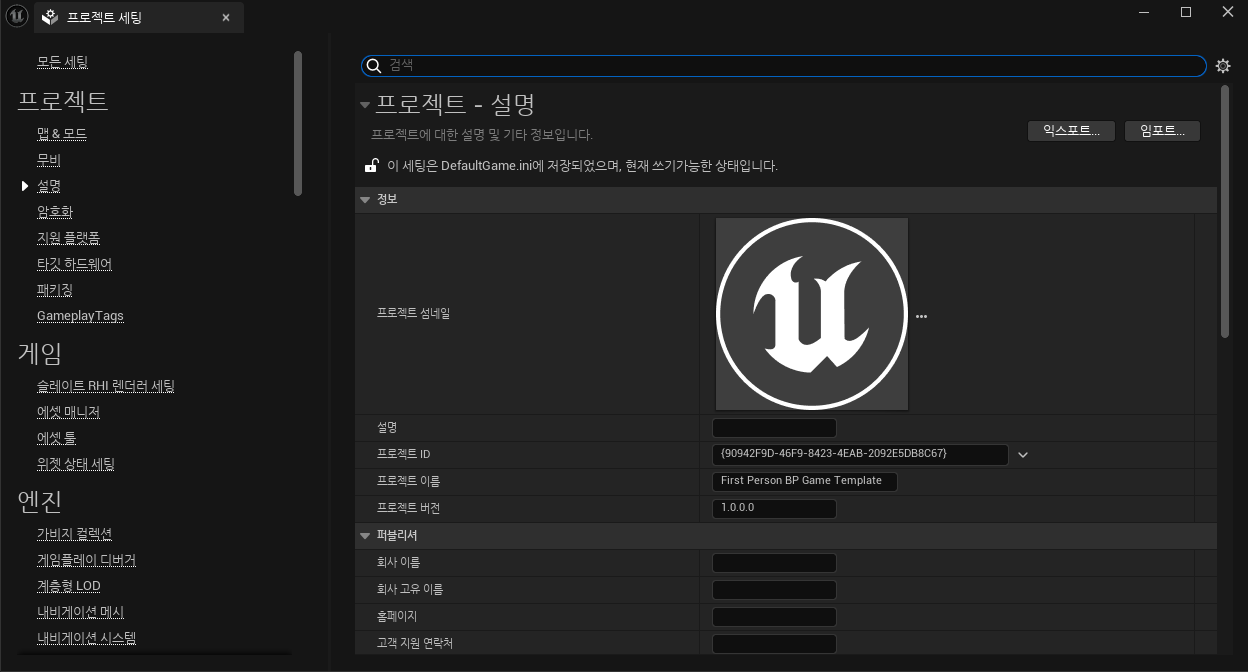
Task: Open 타깃 하드웨어 settings
Action: 74,264
